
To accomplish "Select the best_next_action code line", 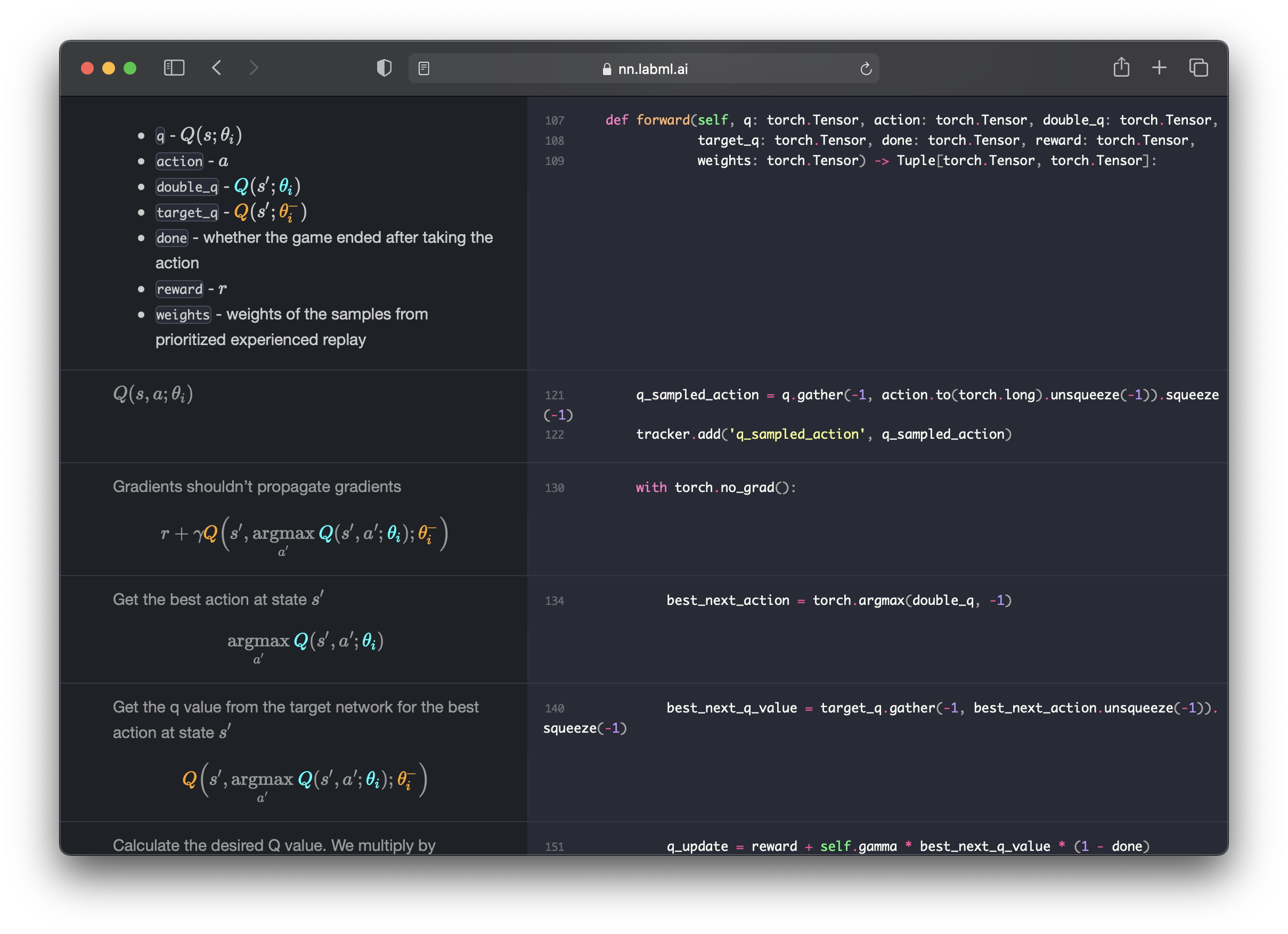I will tap(839, 600).
